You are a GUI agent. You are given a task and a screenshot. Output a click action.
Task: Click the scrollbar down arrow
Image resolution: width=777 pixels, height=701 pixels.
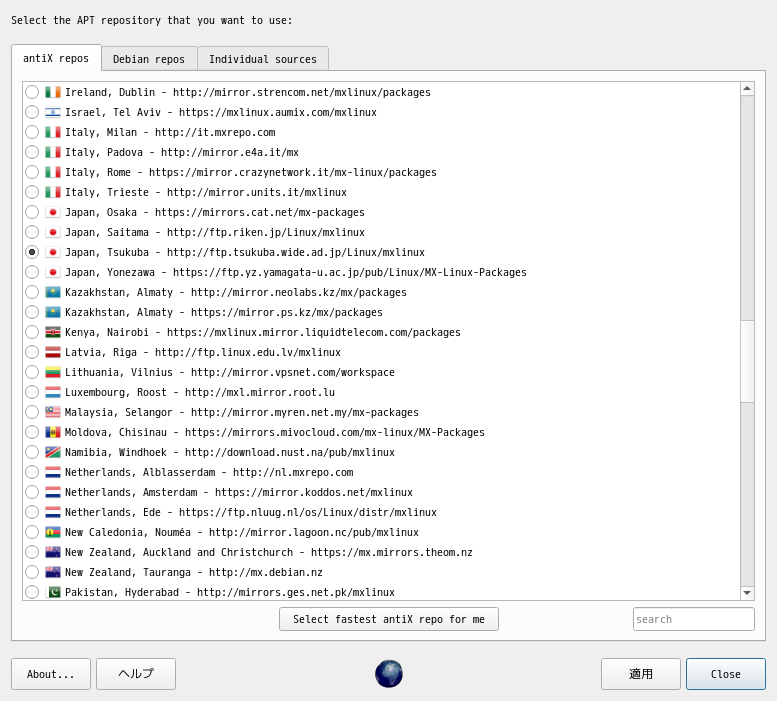click(x=747, y=593)
